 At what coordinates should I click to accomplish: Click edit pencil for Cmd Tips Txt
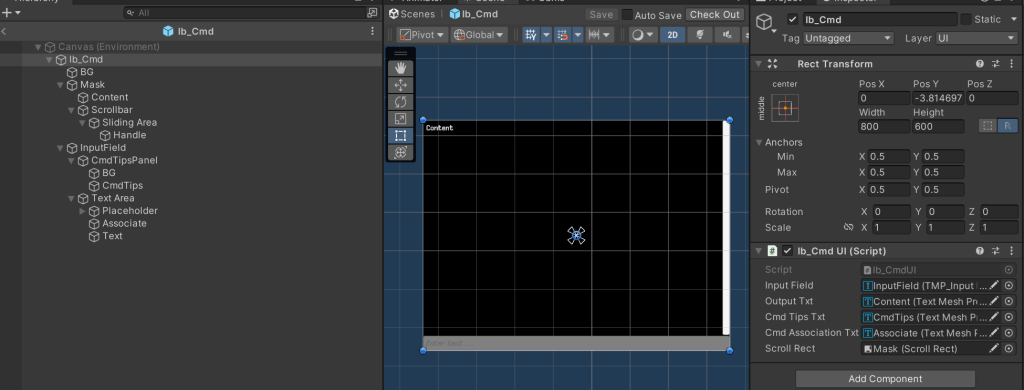point(994,317)
